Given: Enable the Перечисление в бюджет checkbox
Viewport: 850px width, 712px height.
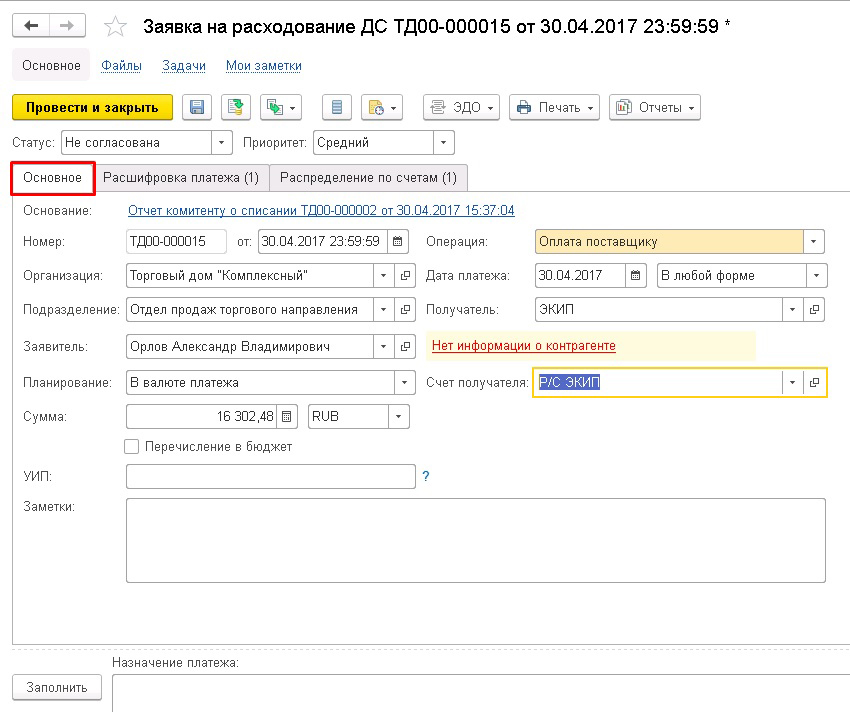Looking at the screenshot, I should click(x=132, y=447).
